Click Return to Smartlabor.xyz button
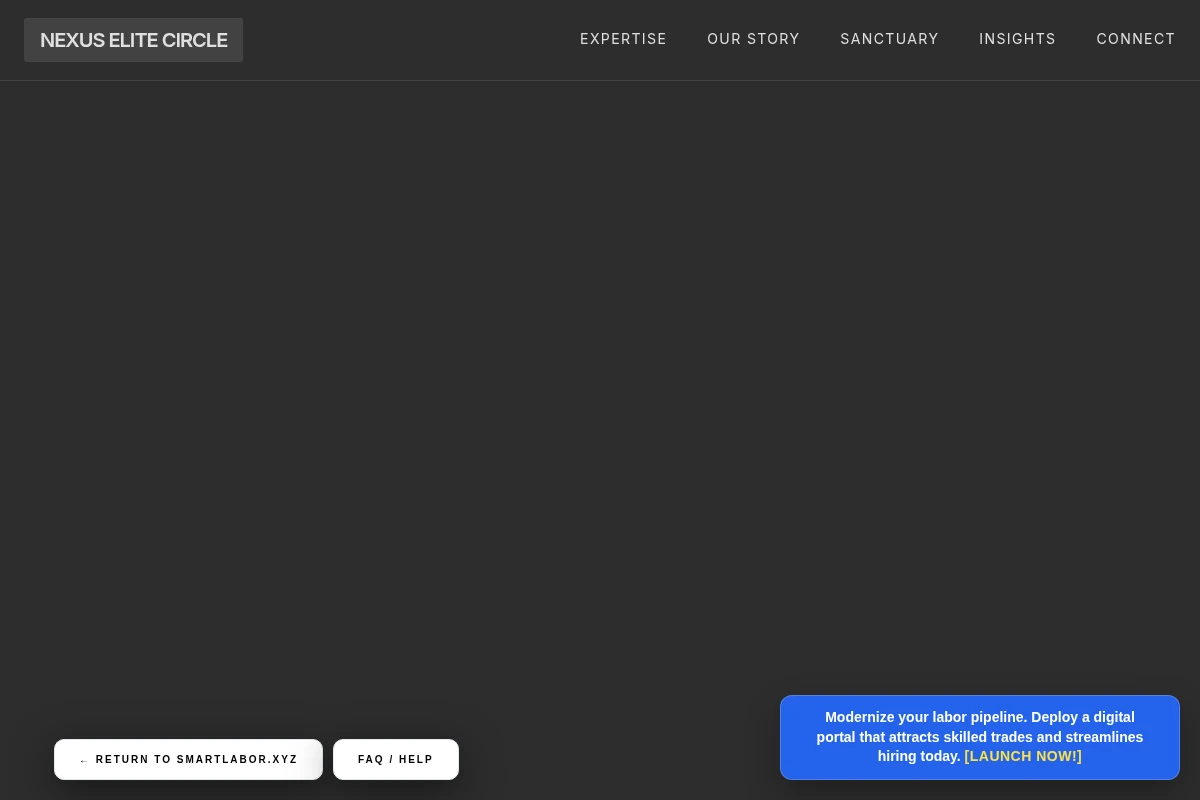The image size is (1200, 800). (x=188, y=760)
